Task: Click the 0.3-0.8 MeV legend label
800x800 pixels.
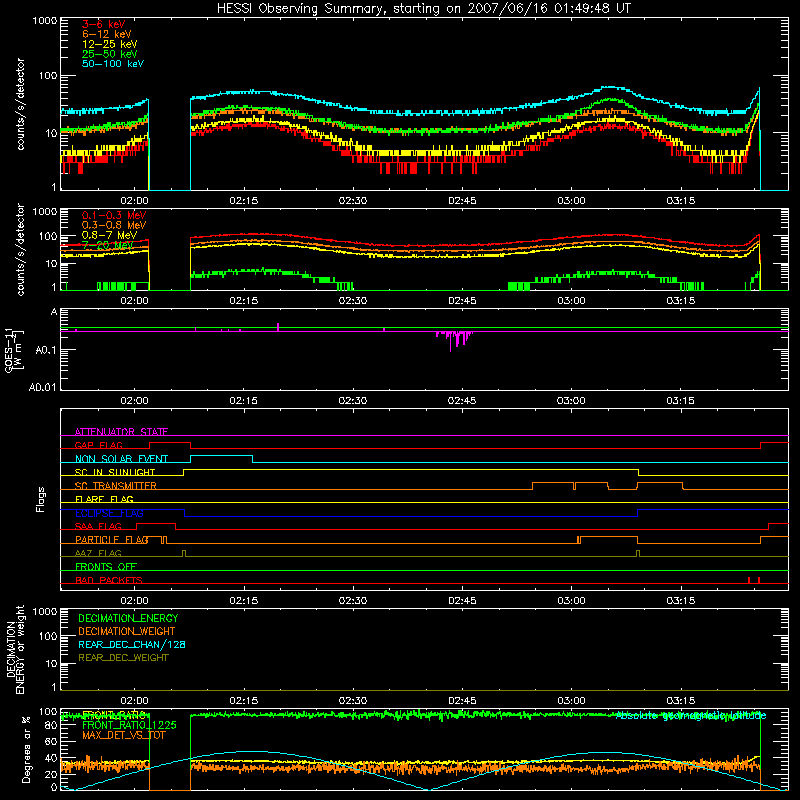Action: [114, 225]
